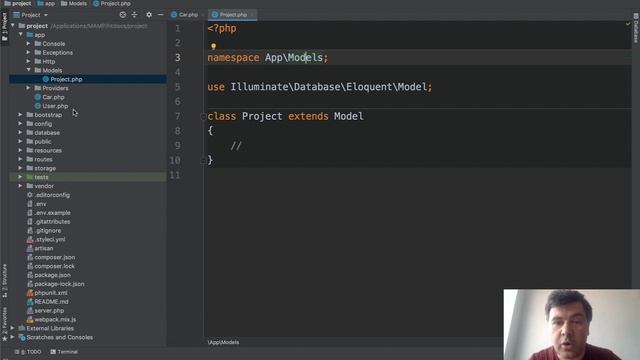Expand the vendor folder
Image resolution: width=640 pixels, height=360 pixels.
20,186
